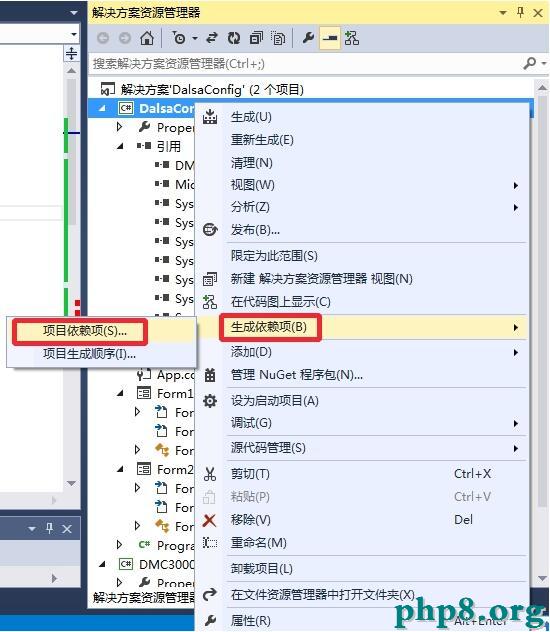Open the 生成依赖项(B) submenu
Viewport: 550px width, 632px height.
(x=361, y=327)
